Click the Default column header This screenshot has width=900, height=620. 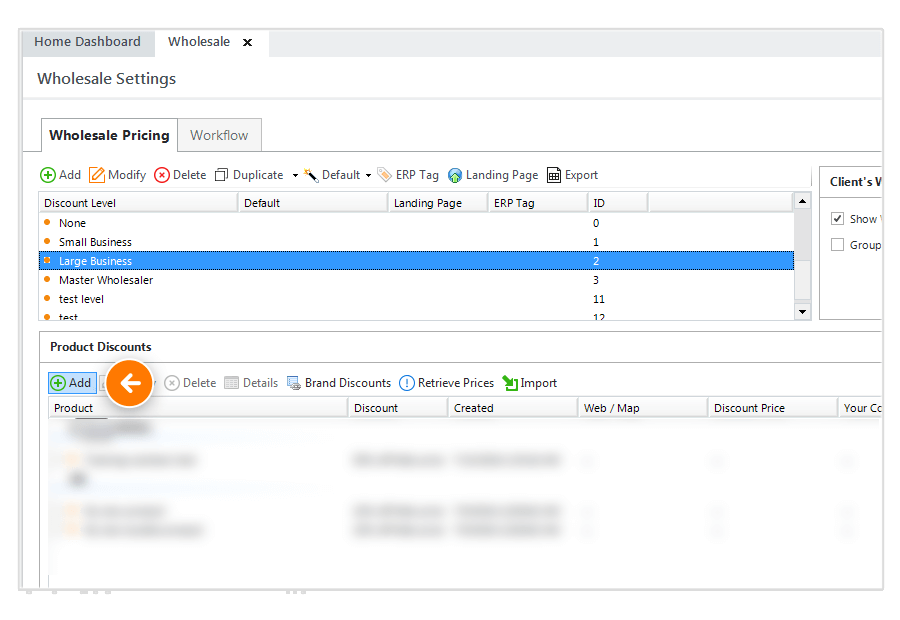tap(313, 203)
